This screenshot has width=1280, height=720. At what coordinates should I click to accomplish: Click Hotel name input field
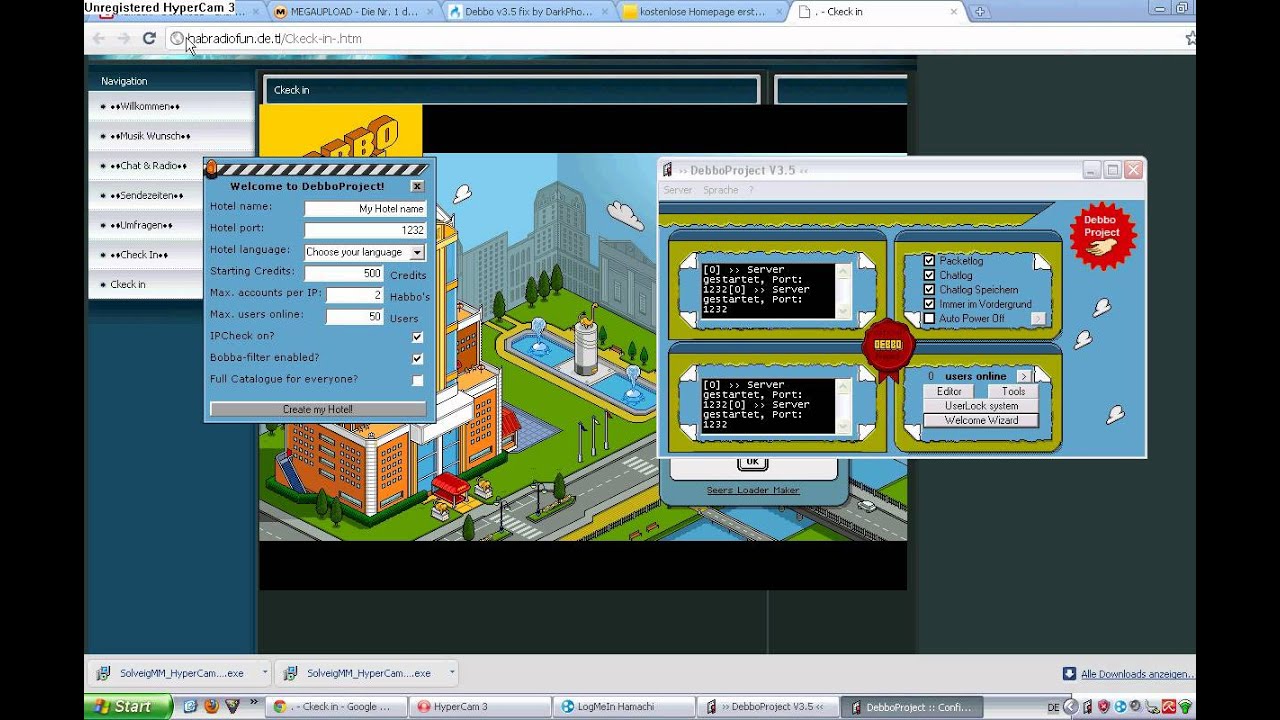coord(365,209)
